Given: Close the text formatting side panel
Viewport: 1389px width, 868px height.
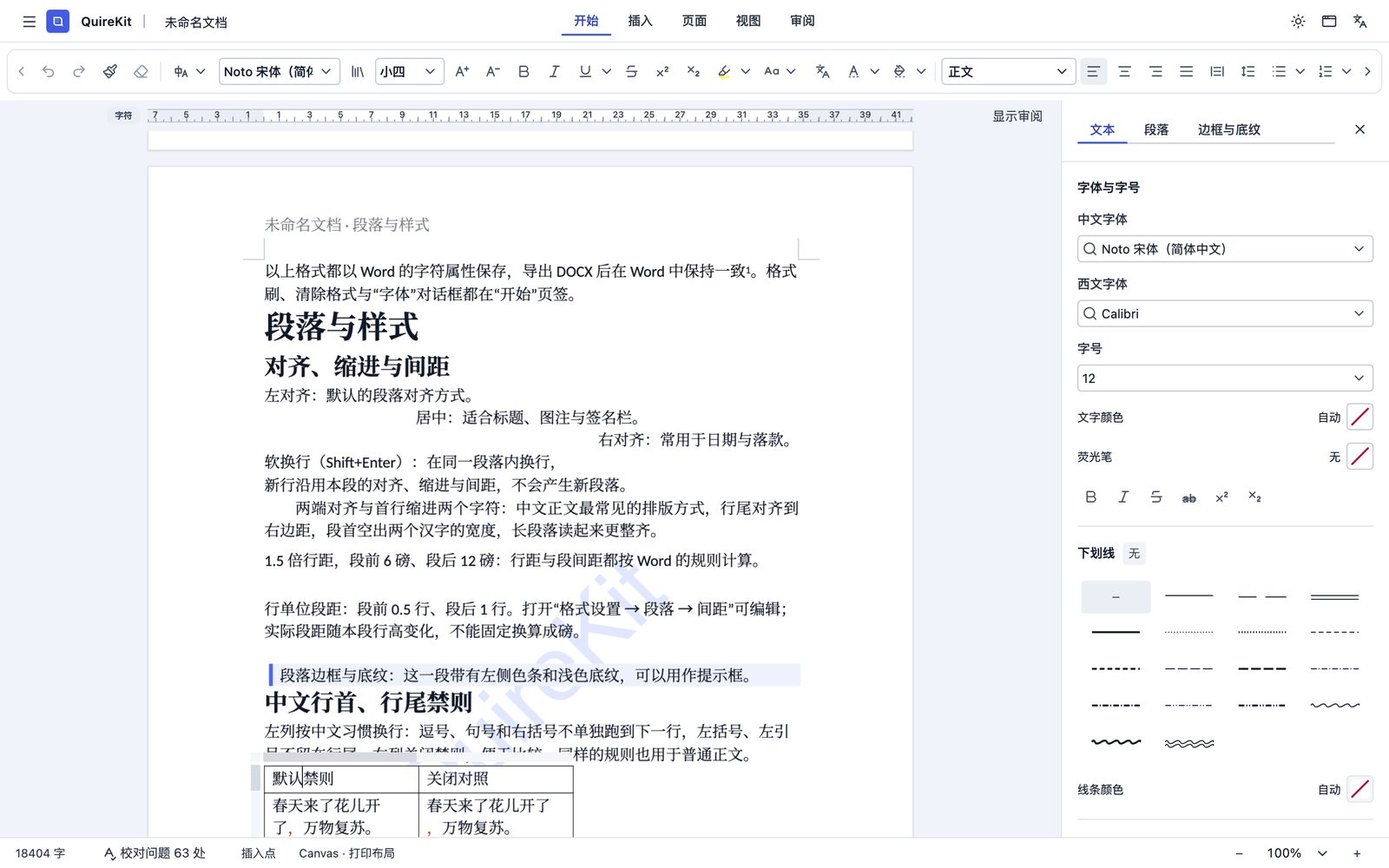Looking at the screenshot, I should (1360, 129).
